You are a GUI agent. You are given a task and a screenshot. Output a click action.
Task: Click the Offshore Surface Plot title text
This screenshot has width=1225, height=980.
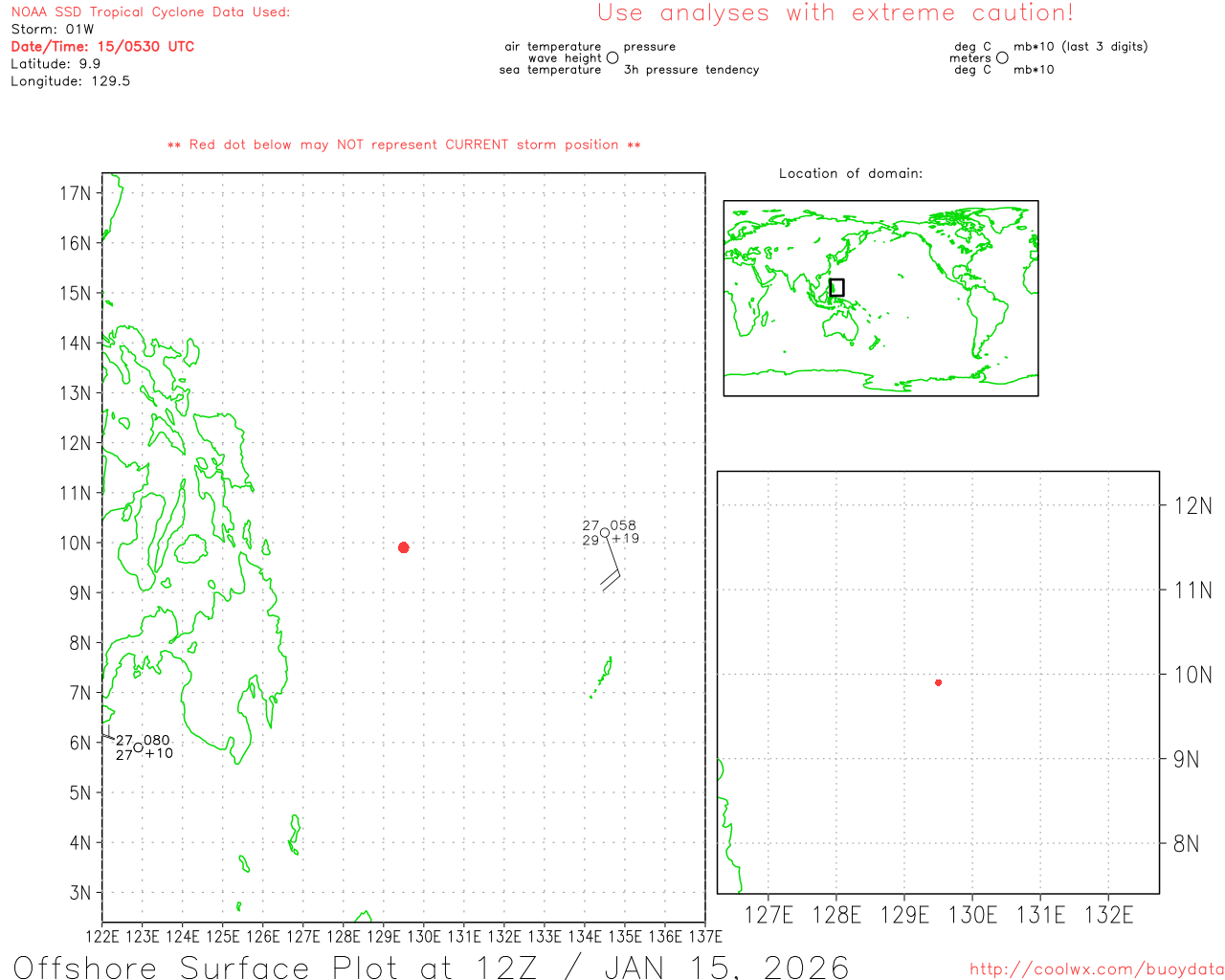pyautogui.click(x=431, y=967)
